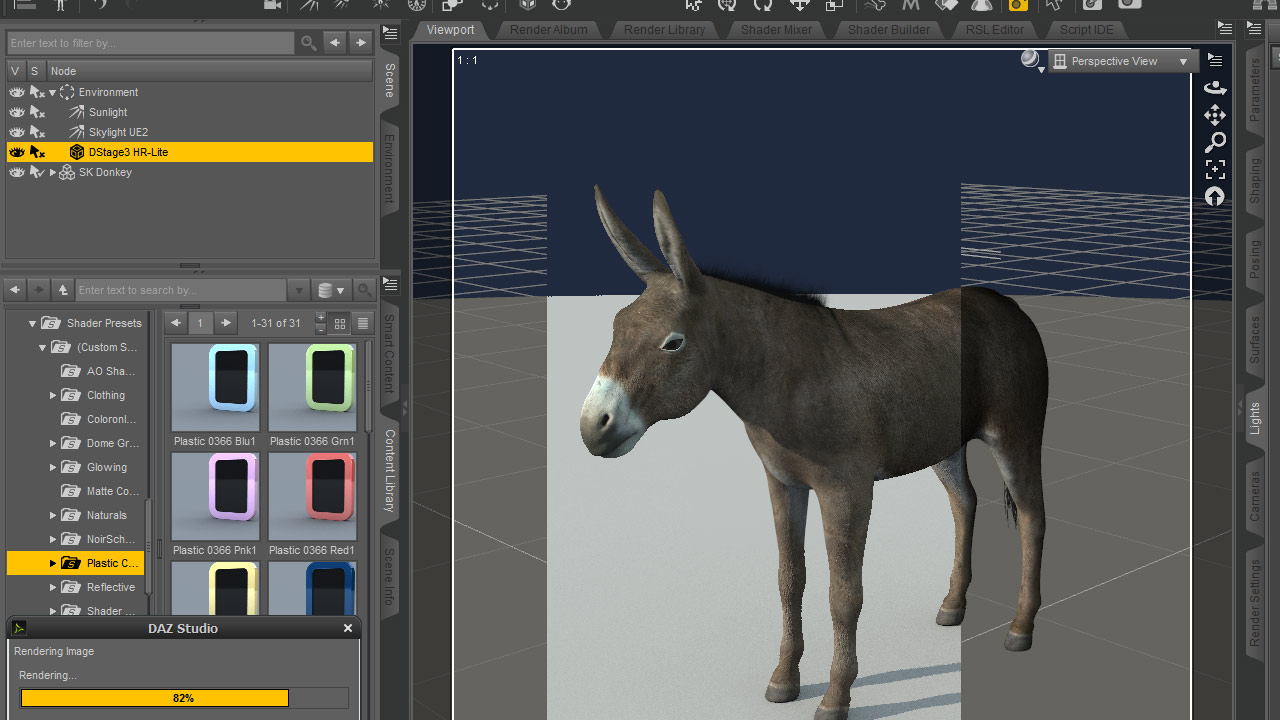
Task: Select the viewport orbit camera control
Action: coord(1215,88)
